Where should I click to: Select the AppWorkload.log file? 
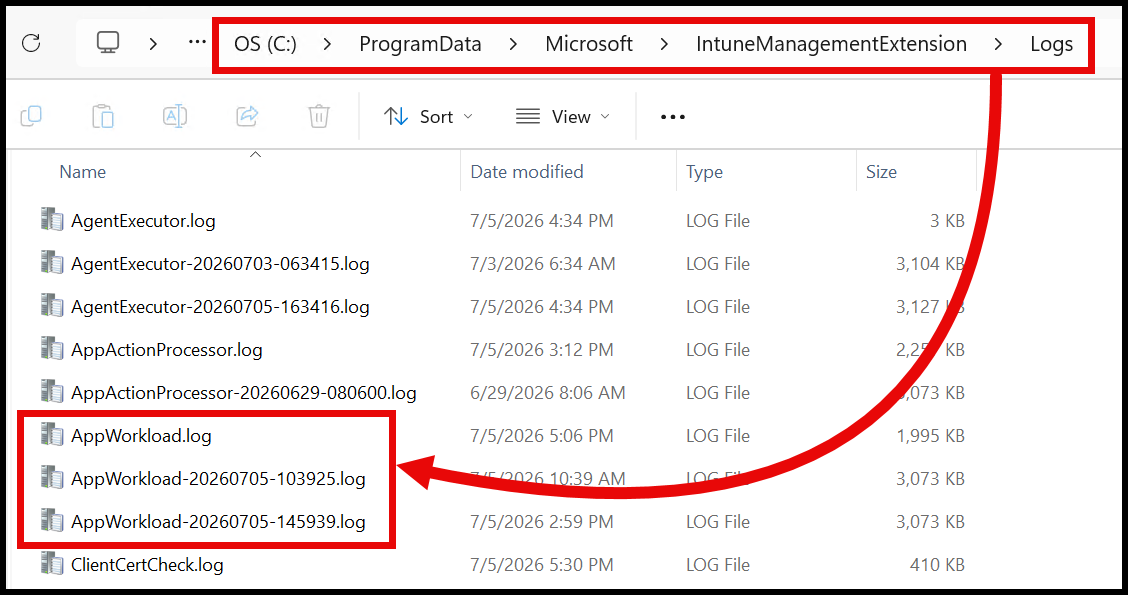point(141,436)
